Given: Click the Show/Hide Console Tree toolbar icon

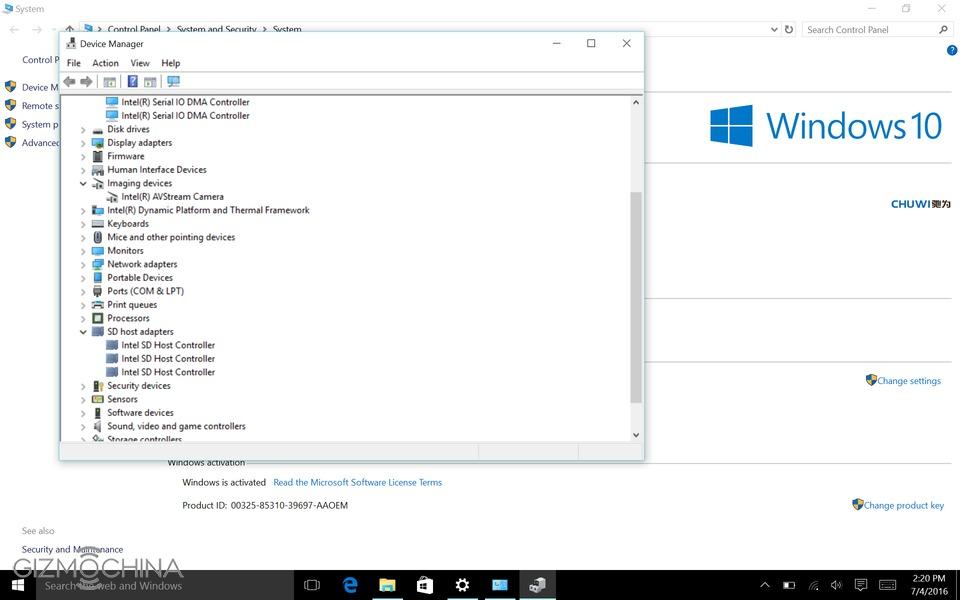Looking at the screenshot, I should pyautogui.click(x=110, y=82).
